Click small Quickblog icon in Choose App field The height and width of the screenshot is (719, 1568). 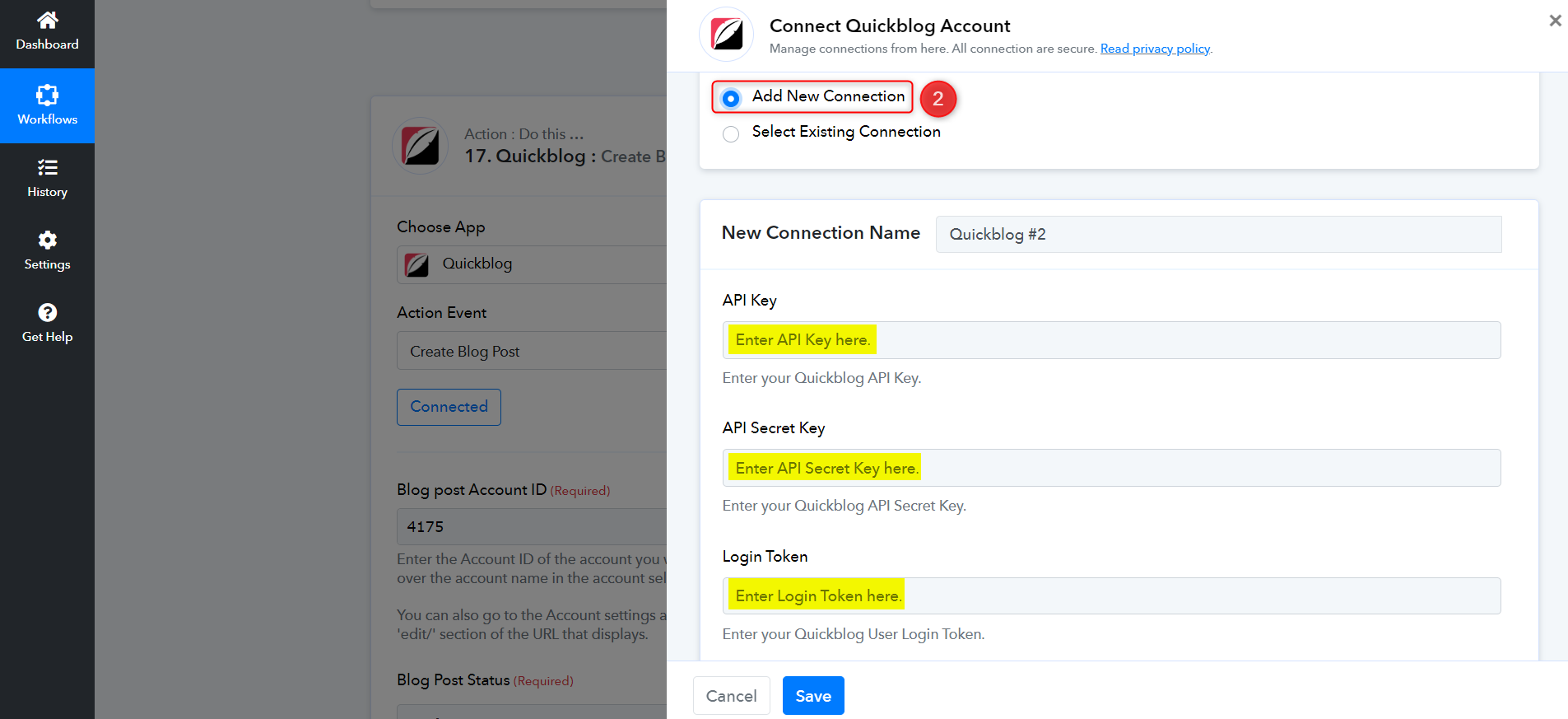(x=416, y=264)
